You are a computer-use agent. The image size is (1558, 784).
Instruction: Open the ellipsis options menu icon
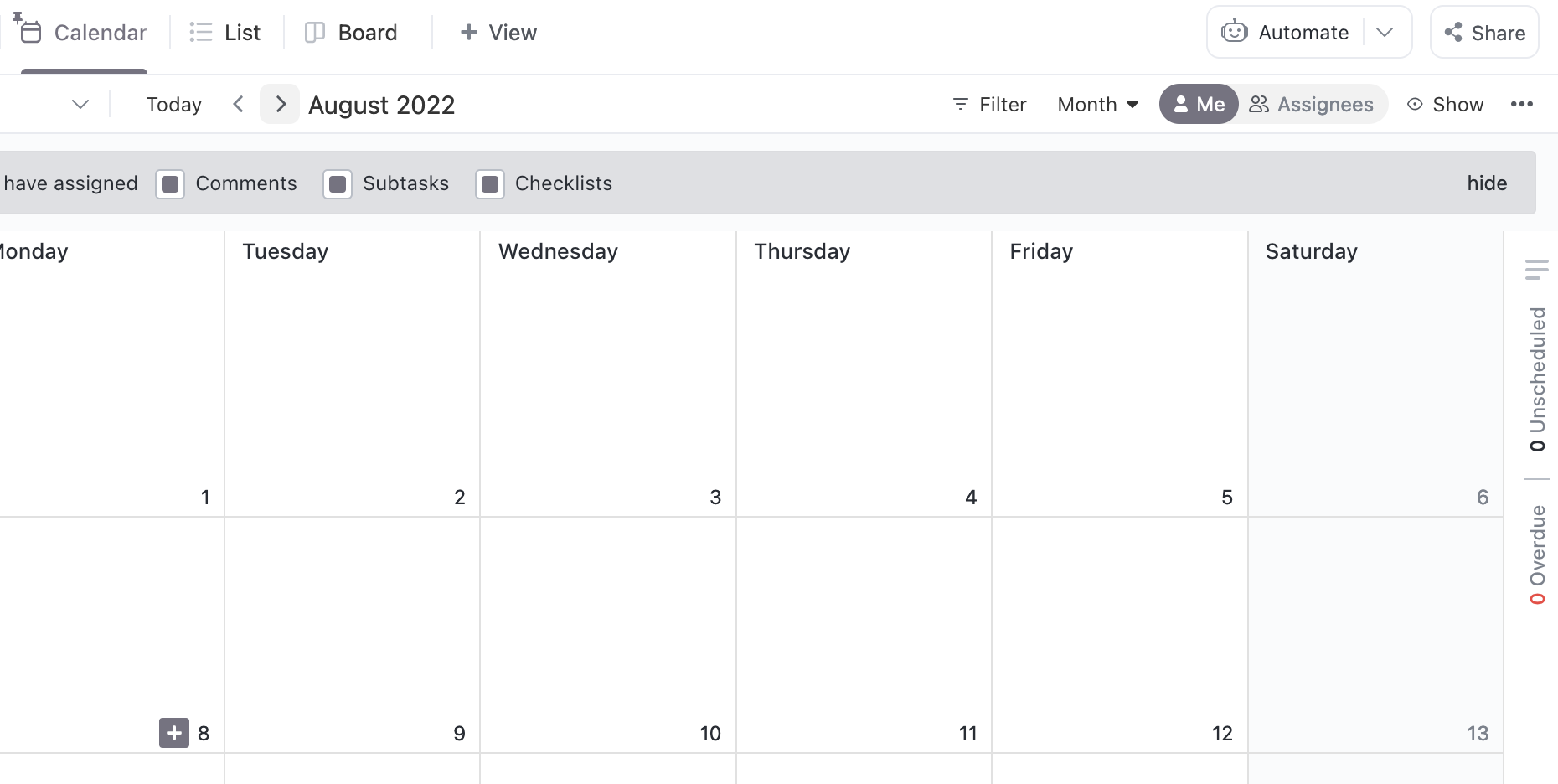point(1524,104)
